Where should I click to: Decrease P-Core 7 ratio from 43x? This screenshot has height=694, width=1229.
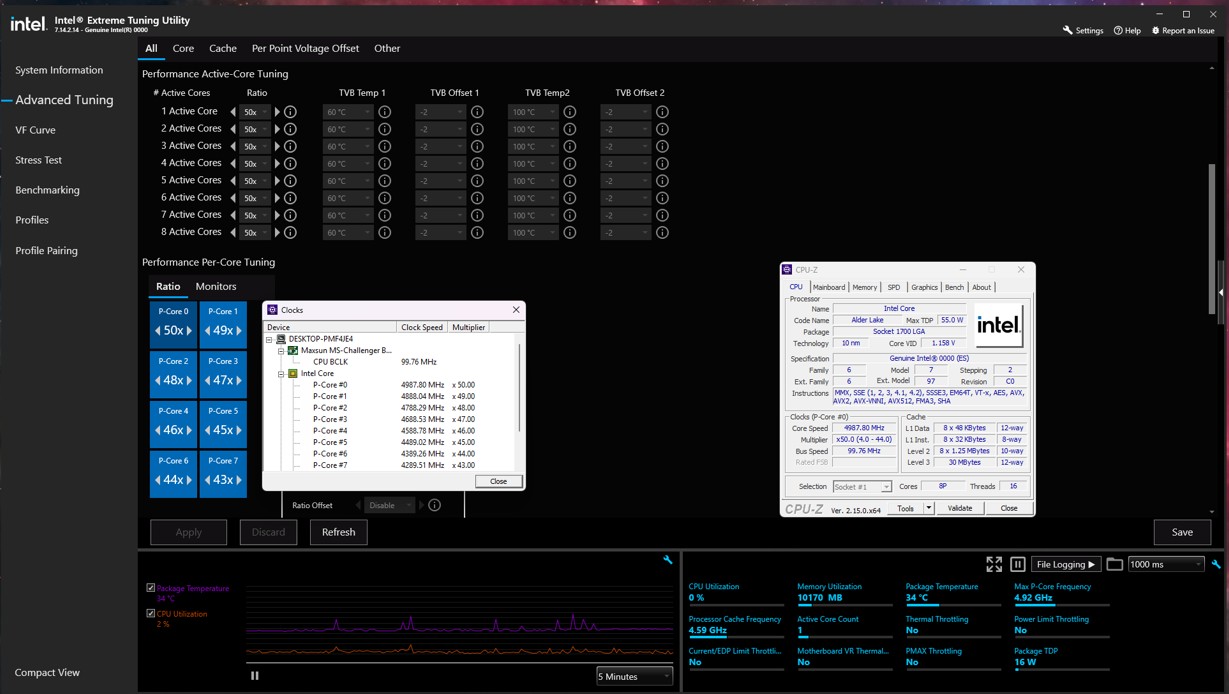point(207,480)
